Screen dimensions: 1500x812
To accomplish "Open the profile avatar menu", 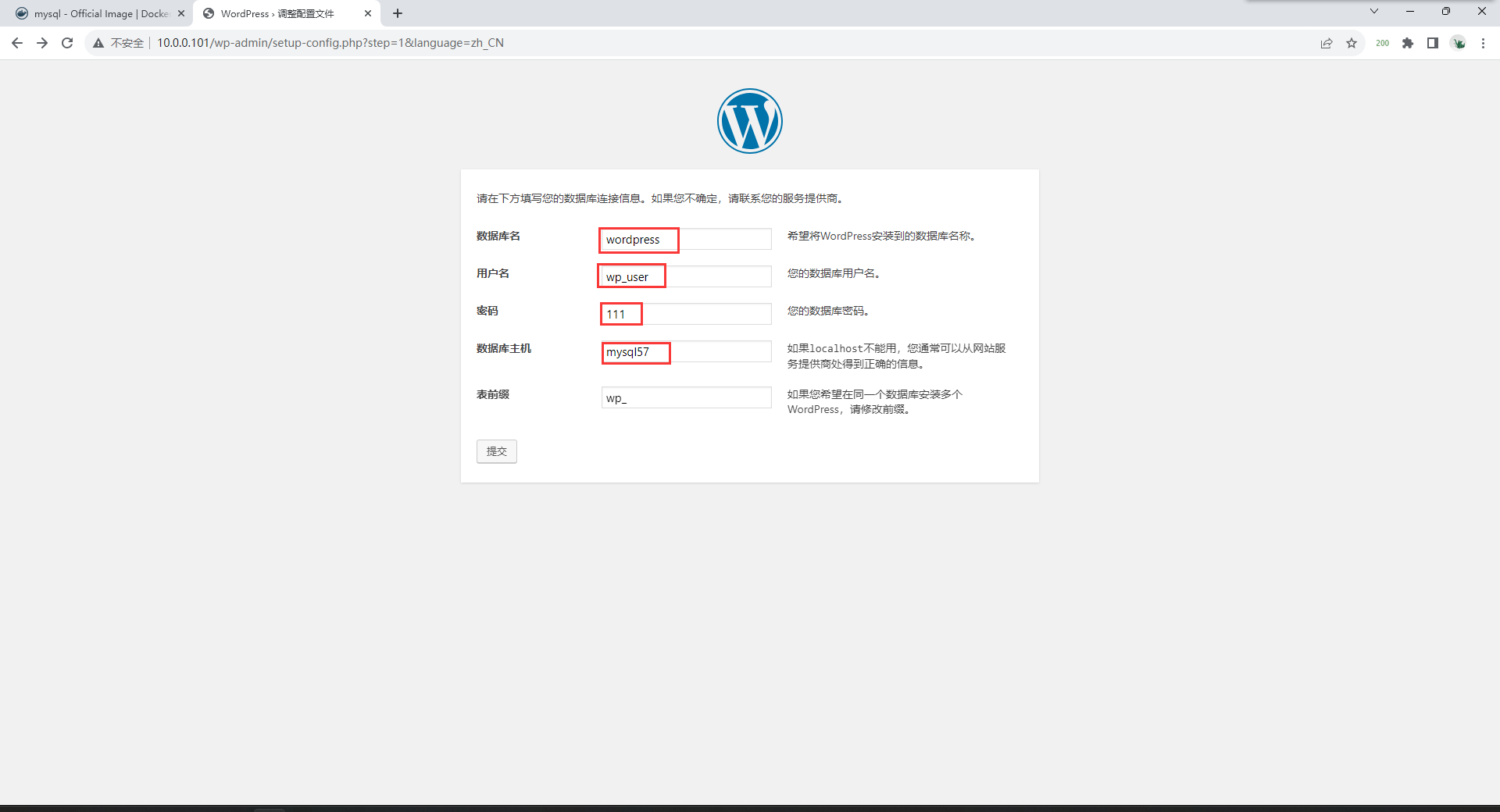I will tap(1459, 43).
